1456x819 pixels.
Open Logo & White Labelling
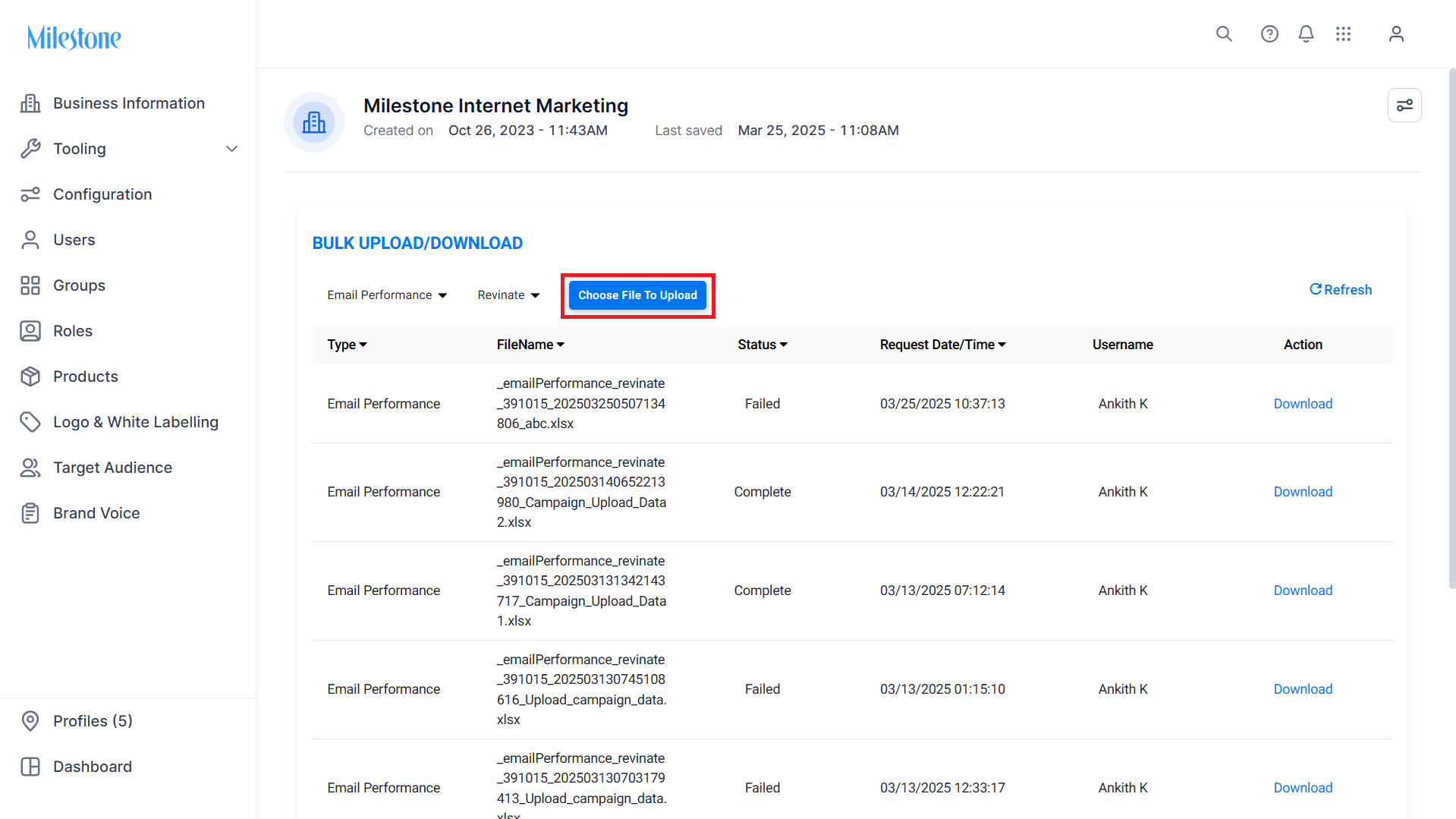click(x=136, y=422)
